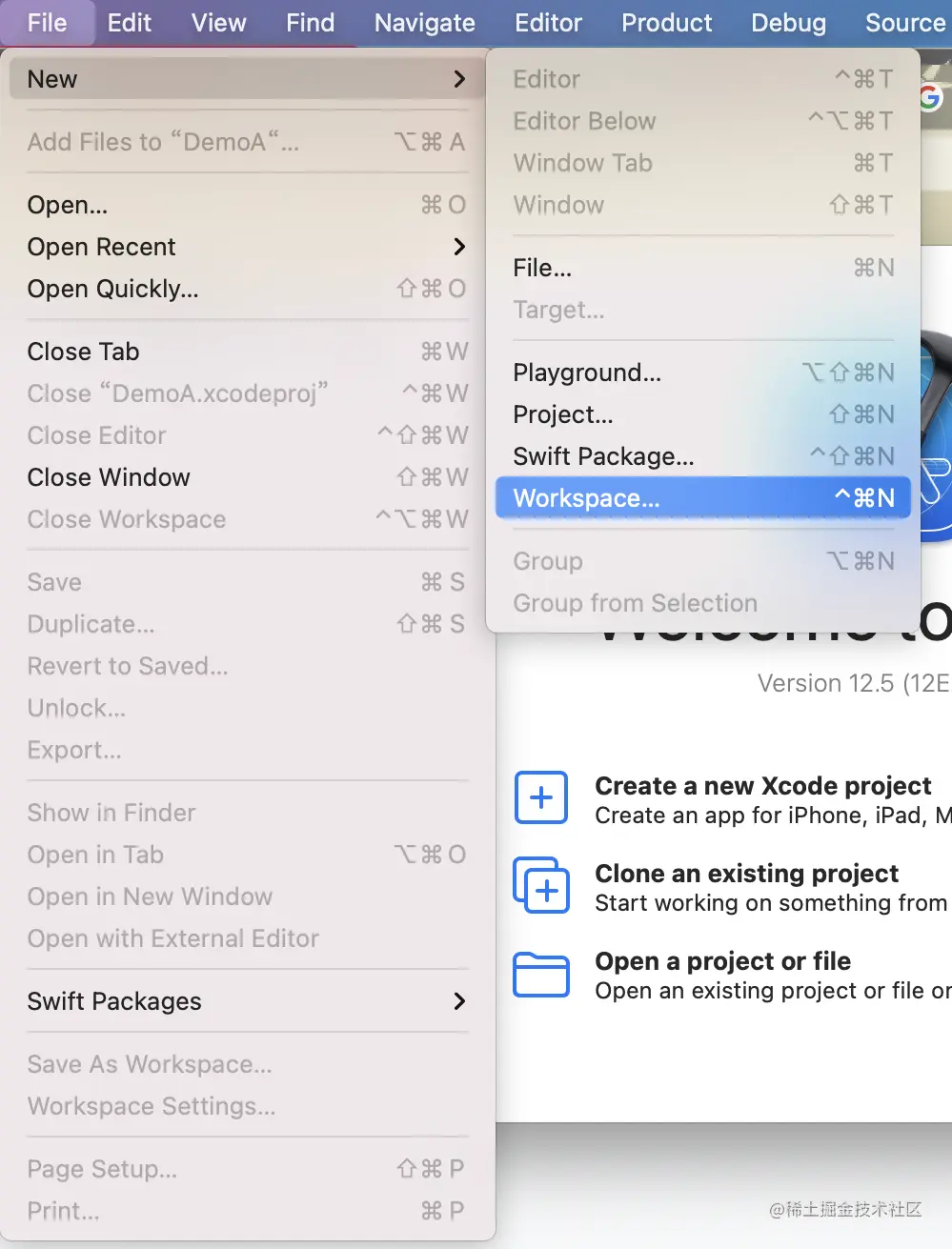Click the Swift Packages menu entry
Screen dimensions: 952x1249
[x=248, y=1001]
